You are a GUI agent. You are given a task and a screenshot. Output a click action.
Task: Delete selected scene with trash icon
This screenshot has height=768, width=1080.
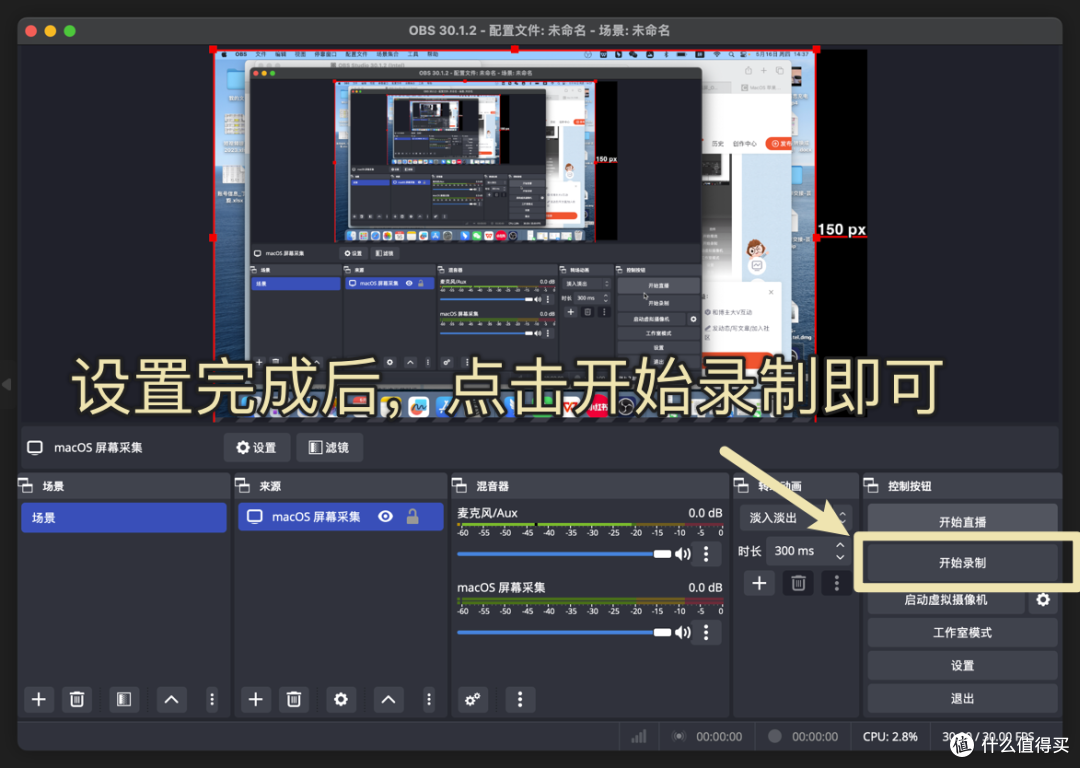(76, 699)
